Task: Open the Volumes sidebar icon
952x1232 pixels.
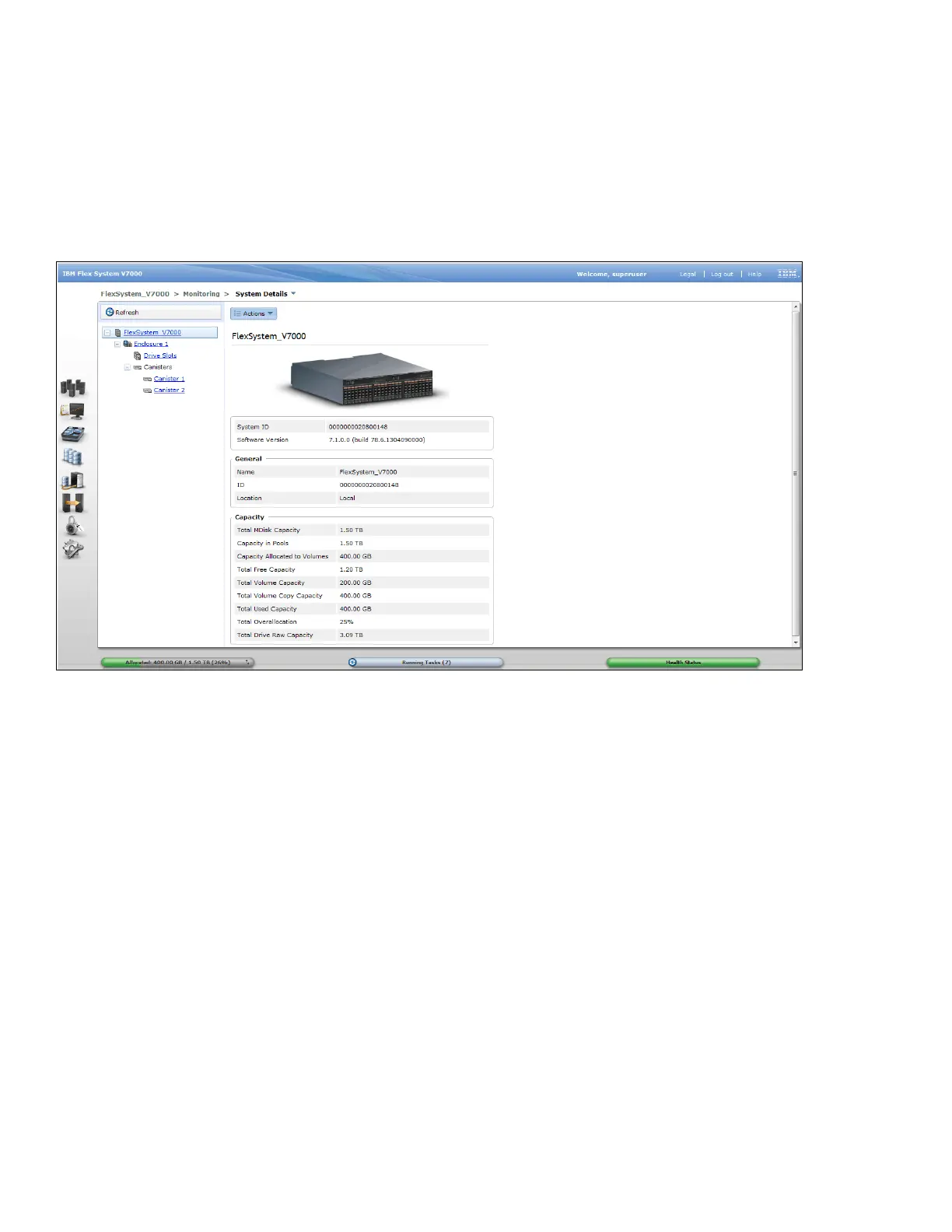Action: 73,457
